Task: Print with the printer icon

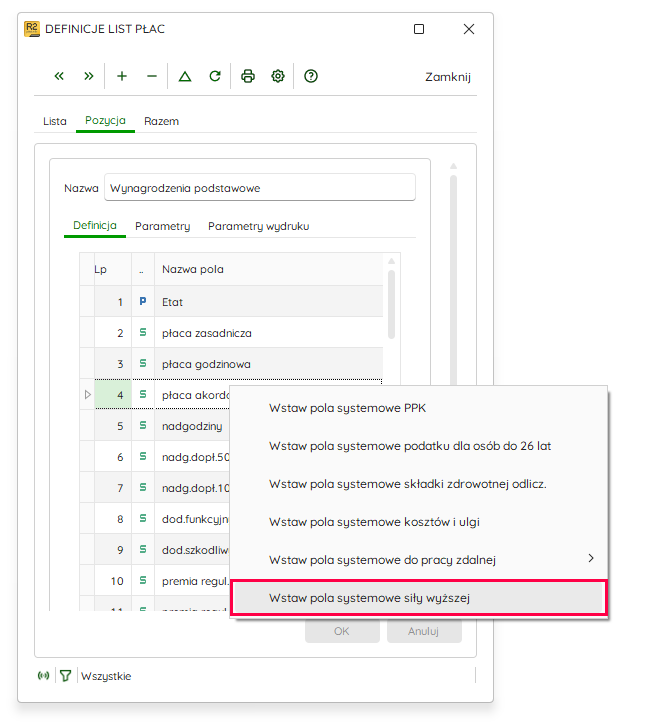Action: (248, 76)
